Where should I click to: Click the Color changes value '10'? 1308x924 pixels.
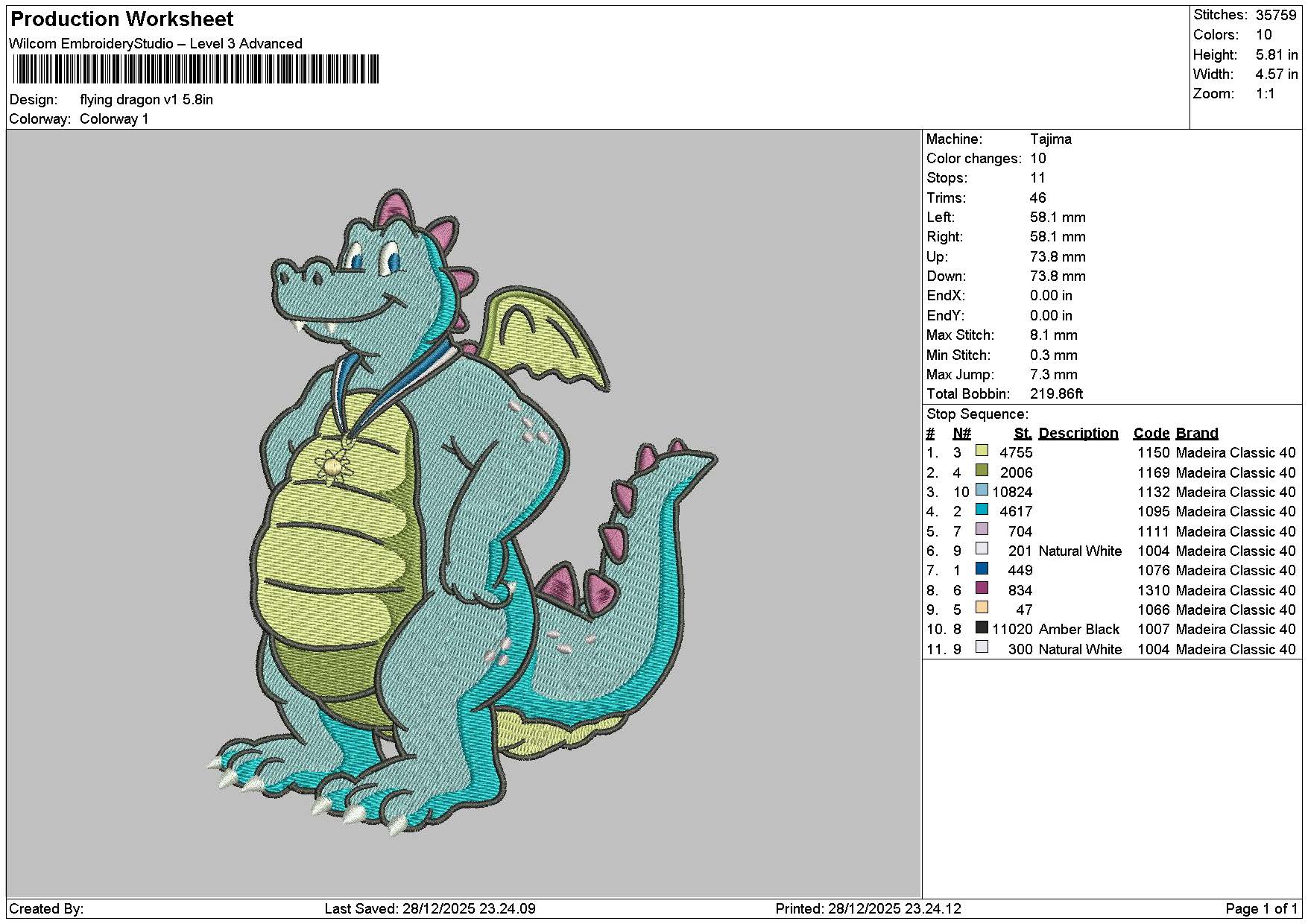pos(1037,158)
